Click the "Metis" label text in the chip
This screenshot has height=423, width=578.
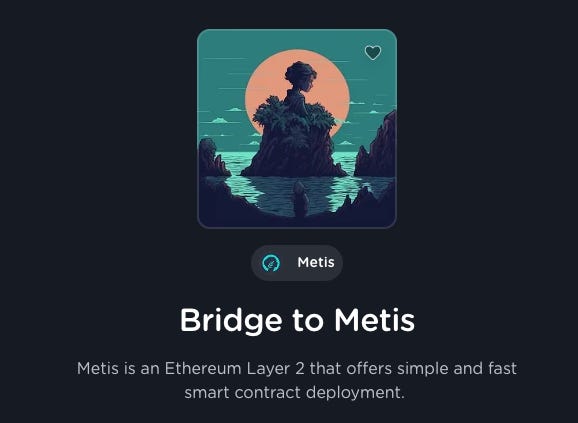coord(316,262)
